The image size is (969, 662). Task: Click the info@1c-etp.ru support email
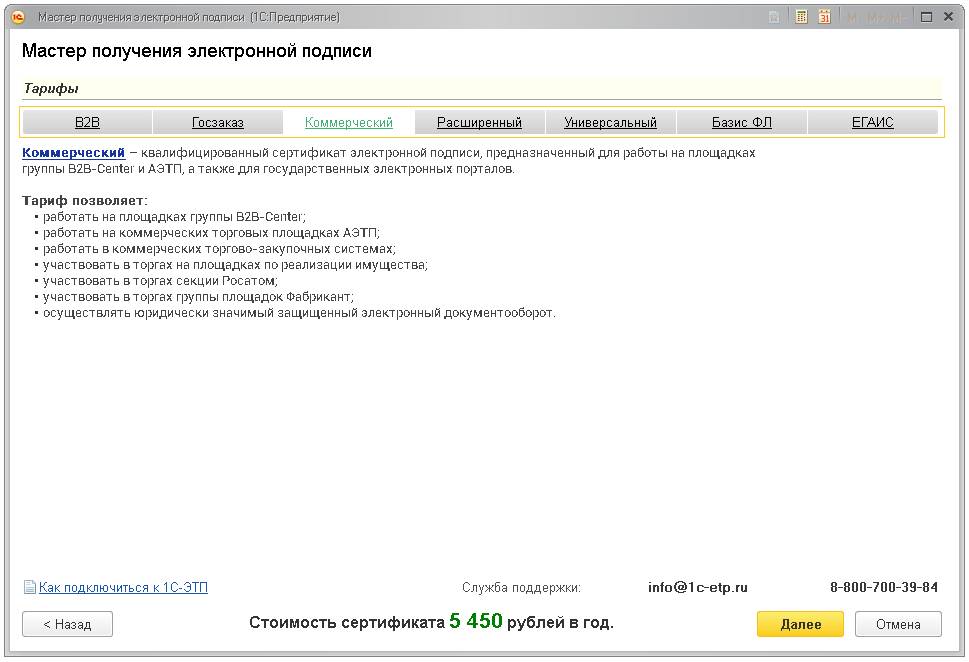698,587
